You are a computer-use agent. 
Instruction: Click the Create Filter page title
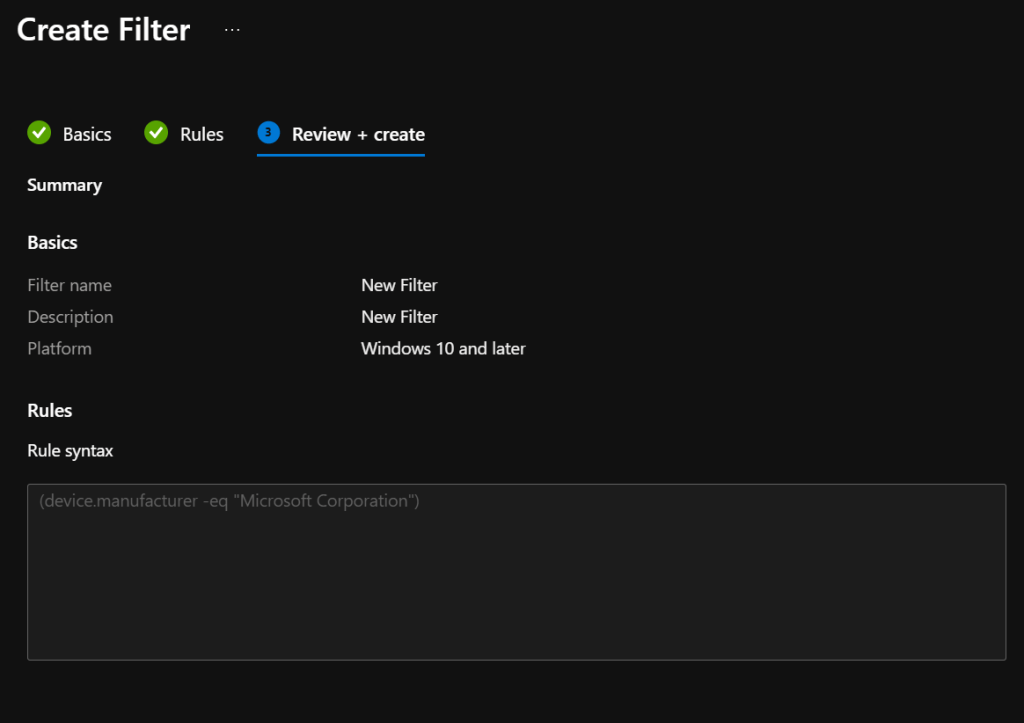(x=103, y=30)
